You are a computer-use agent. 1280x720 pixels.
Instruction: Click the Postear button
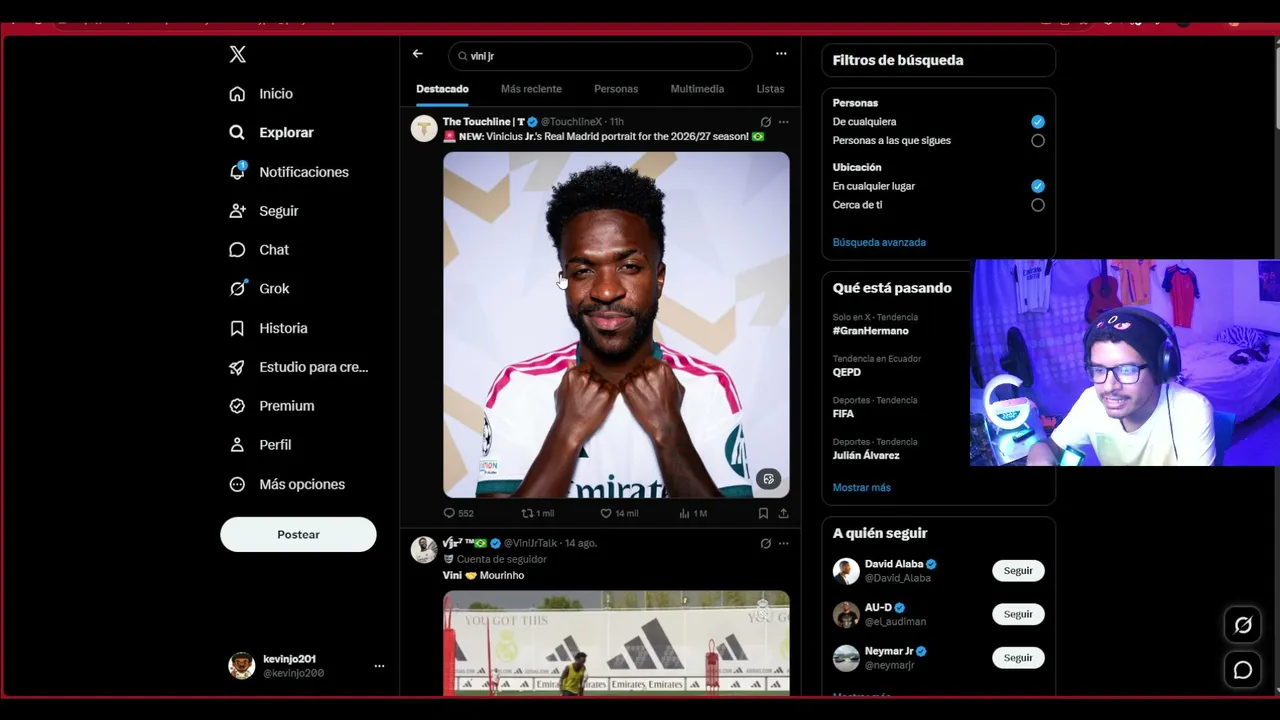[298, 534]
